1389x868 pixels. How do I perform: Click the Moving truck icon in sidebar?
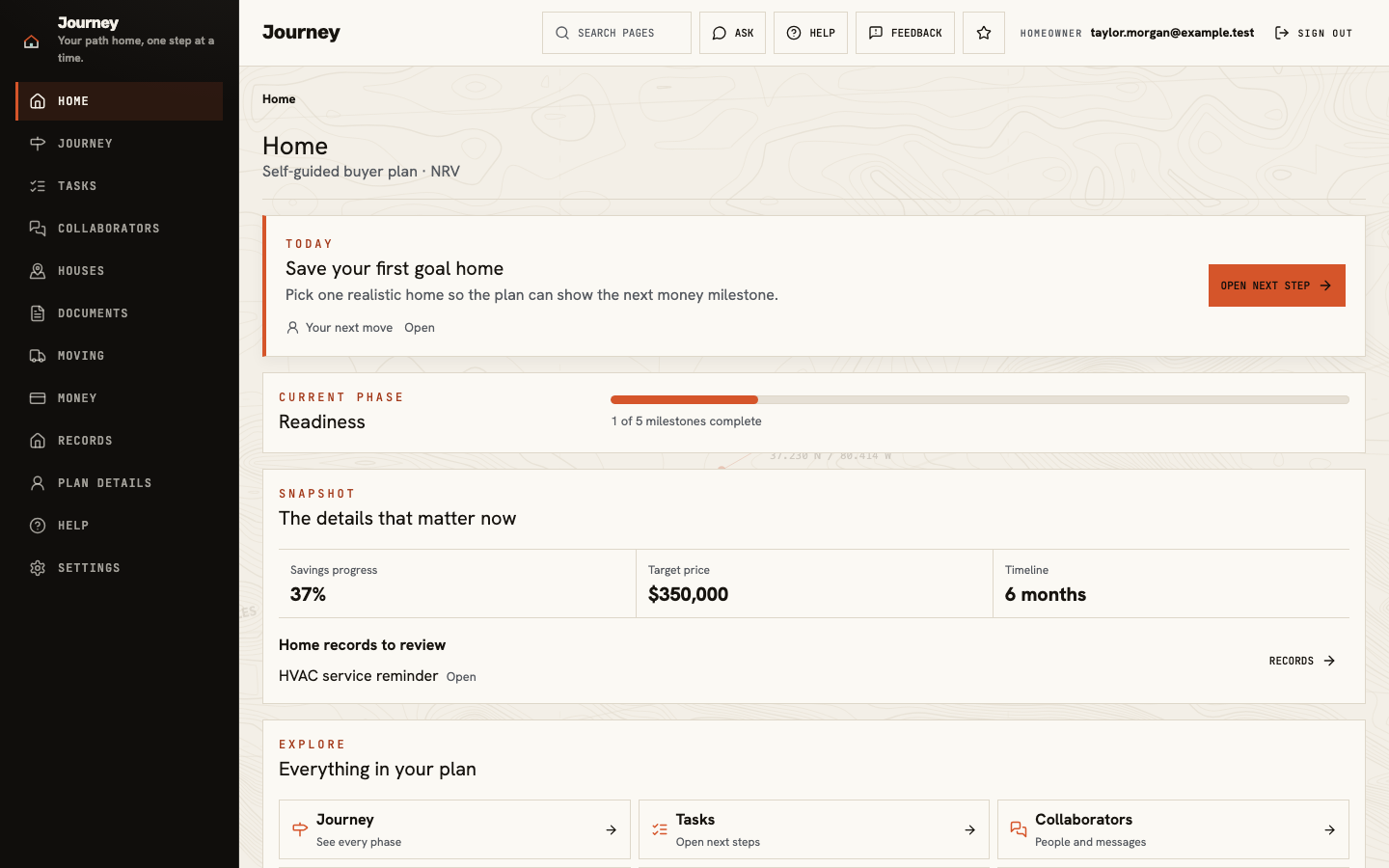[x=38, y=356]
